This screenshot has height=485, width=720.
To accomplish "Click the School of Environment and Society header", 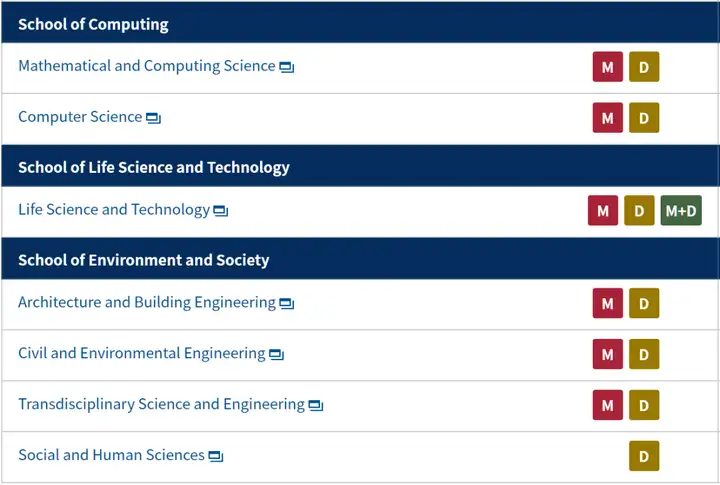I will pyautogui.click(x=360, y=259).
